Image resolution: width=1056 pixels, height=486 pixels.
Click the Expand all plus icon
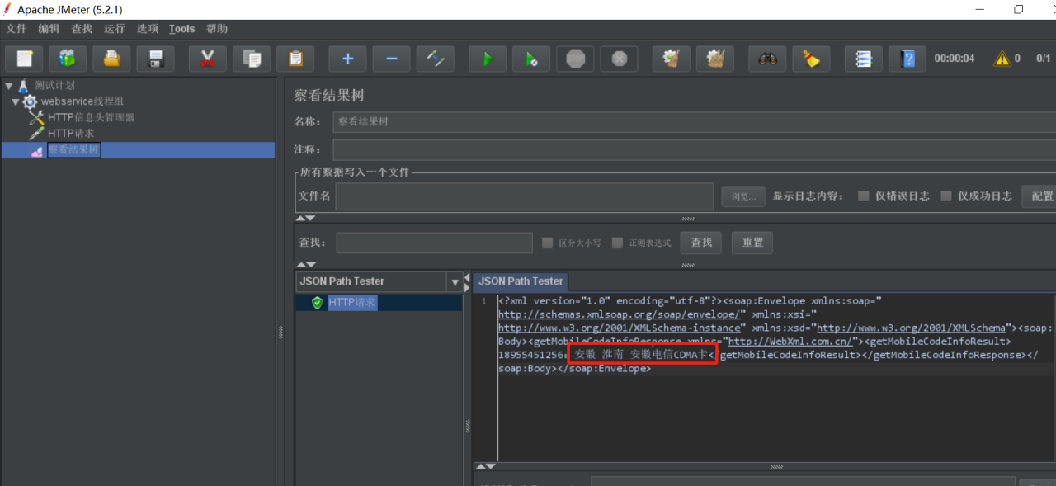348,59
